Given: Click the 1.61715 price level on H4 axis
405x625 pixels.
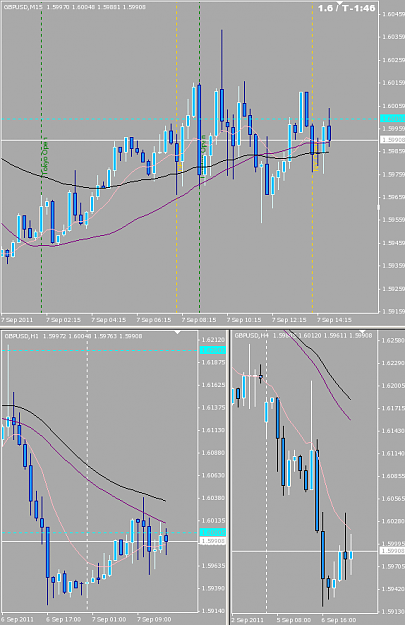Looking at the screenshot, I should (x=393, y=408).
